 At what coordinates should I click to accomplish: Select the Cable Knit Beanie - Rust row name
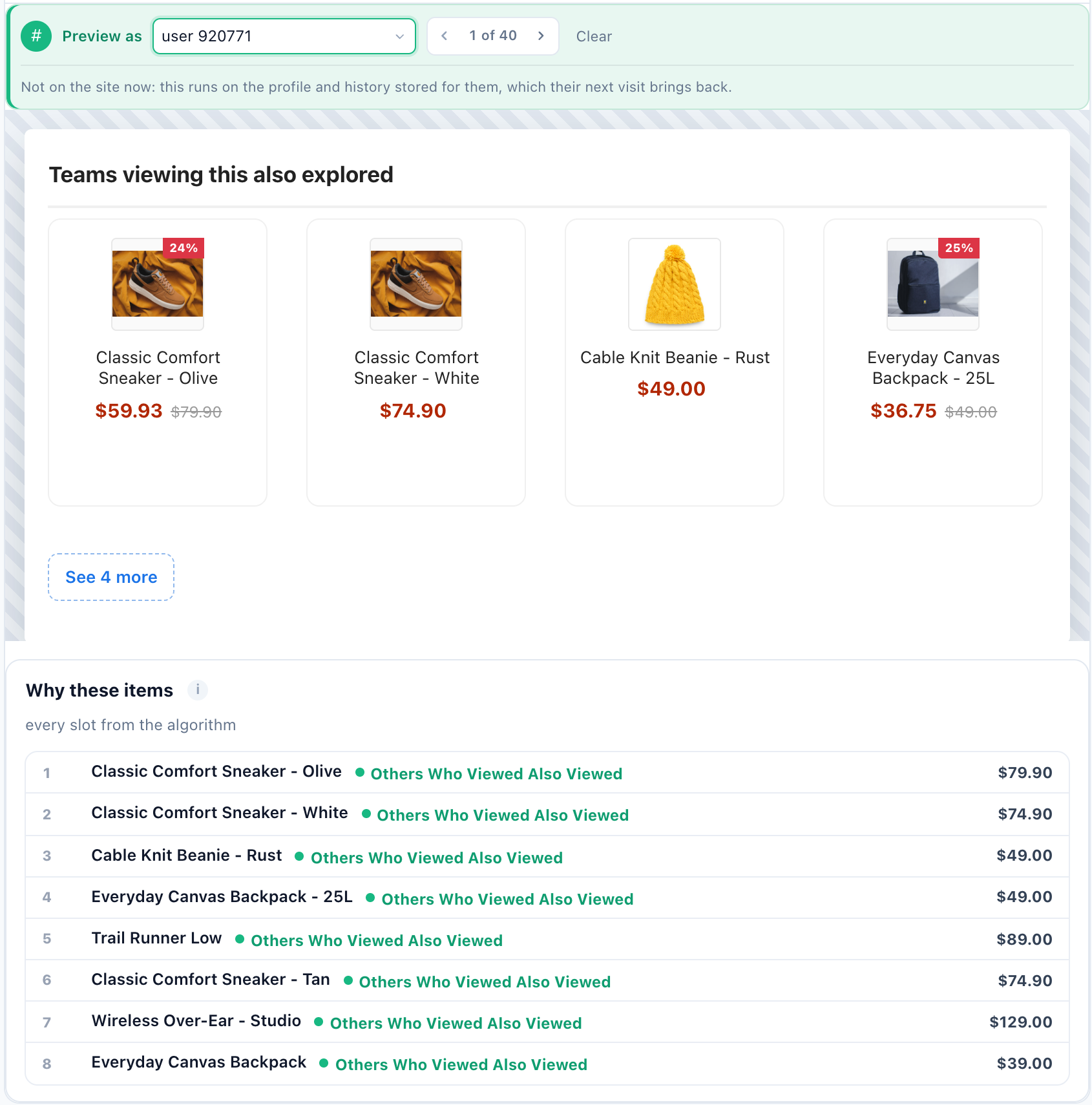(x=187, y=856)
